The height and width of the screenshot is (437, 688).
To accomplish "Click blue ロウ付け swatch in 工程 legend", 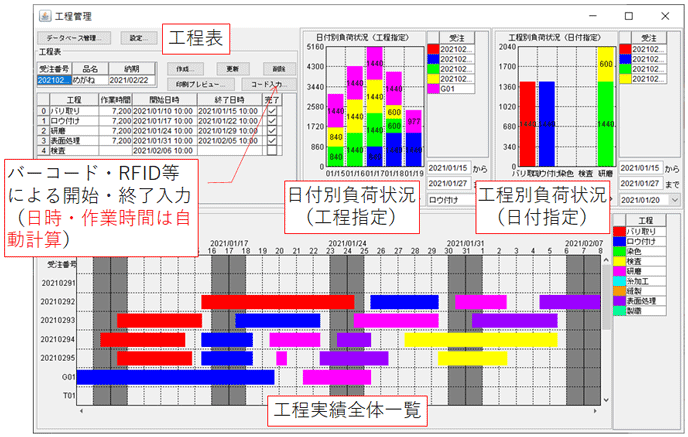I will [x=619, y=241].
